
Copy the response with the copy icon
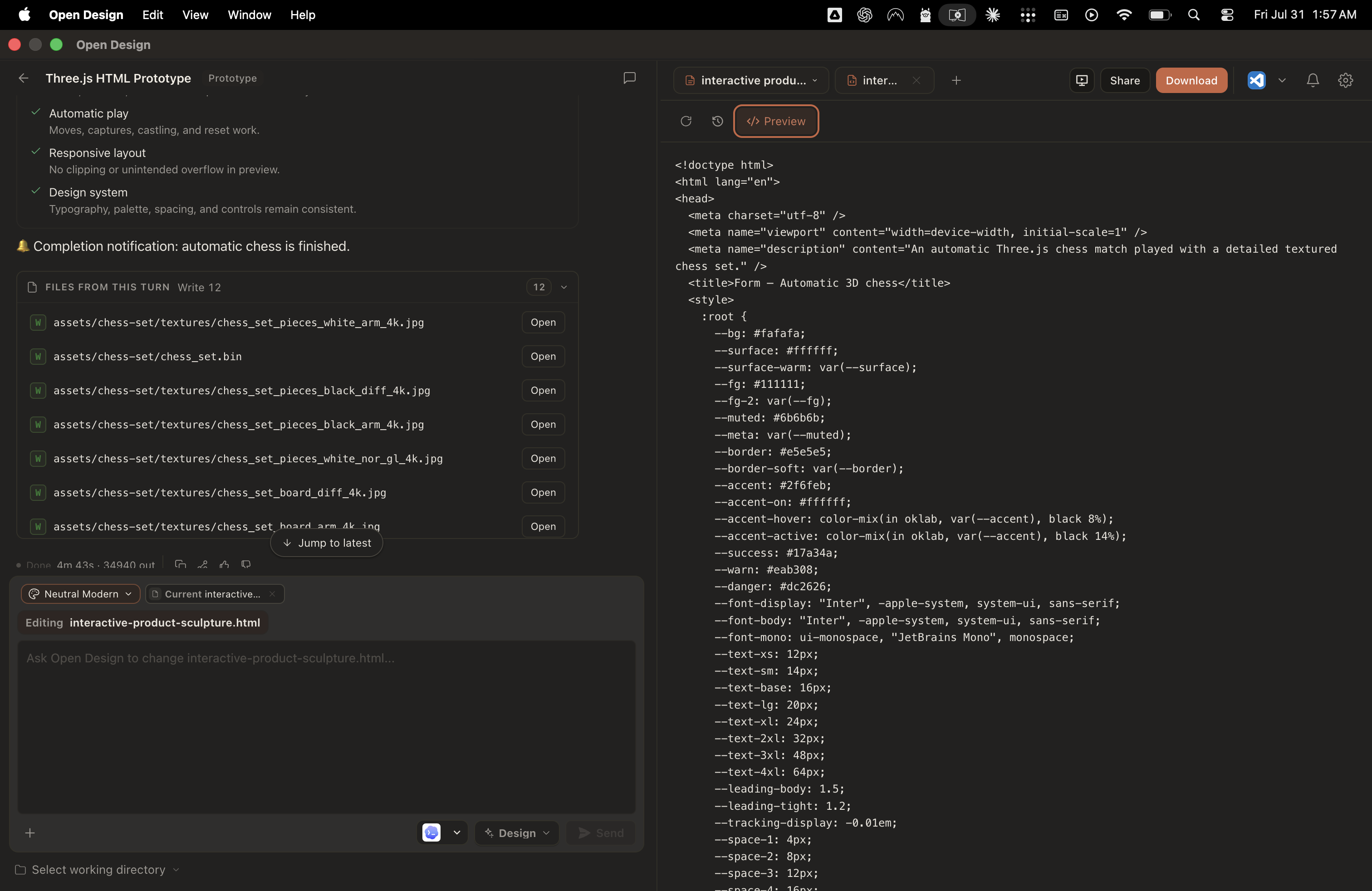[x=181, y=564]
